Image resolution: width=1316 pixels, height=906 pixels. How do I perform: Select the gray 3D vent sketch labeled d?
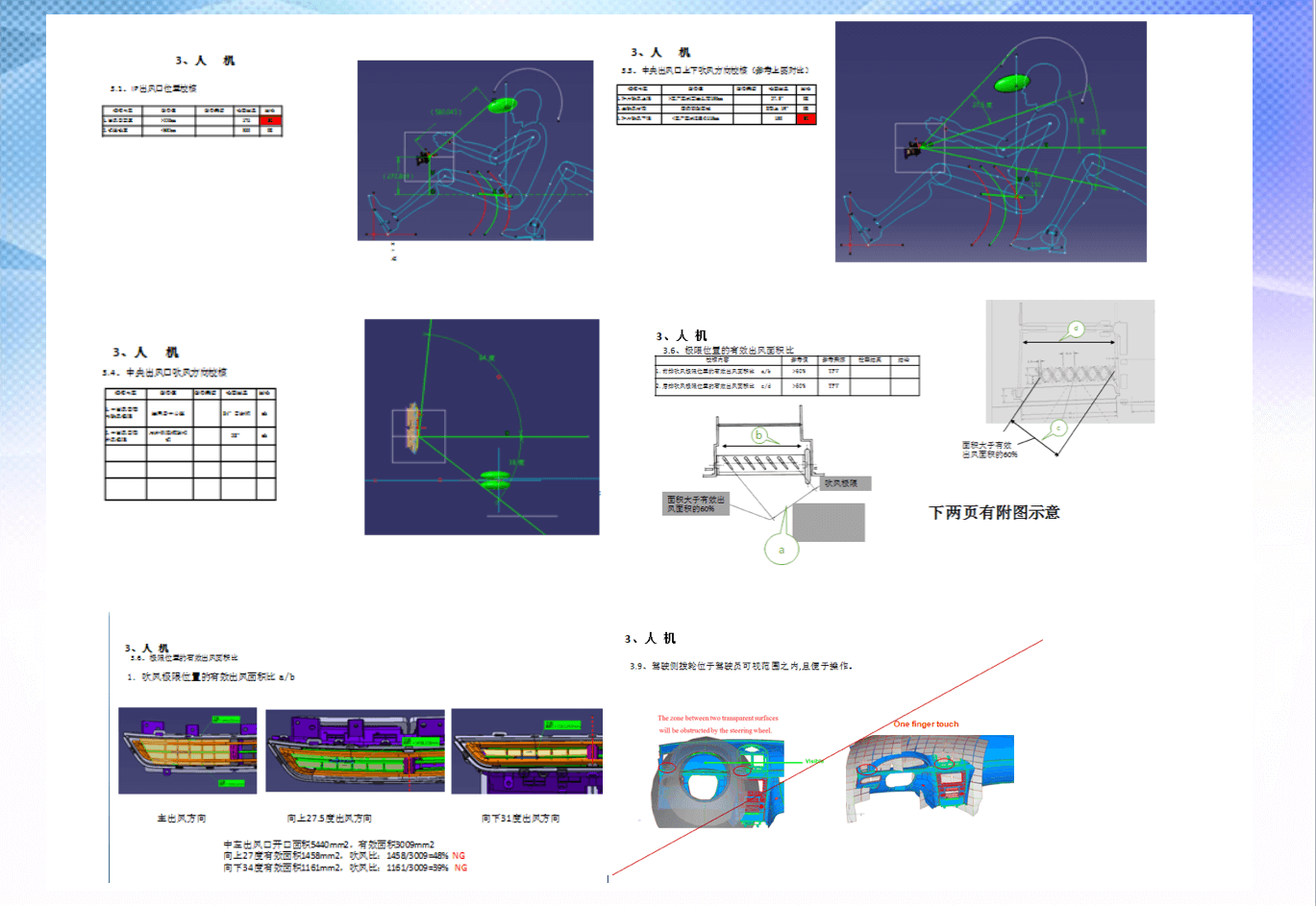click(1070, 361)
